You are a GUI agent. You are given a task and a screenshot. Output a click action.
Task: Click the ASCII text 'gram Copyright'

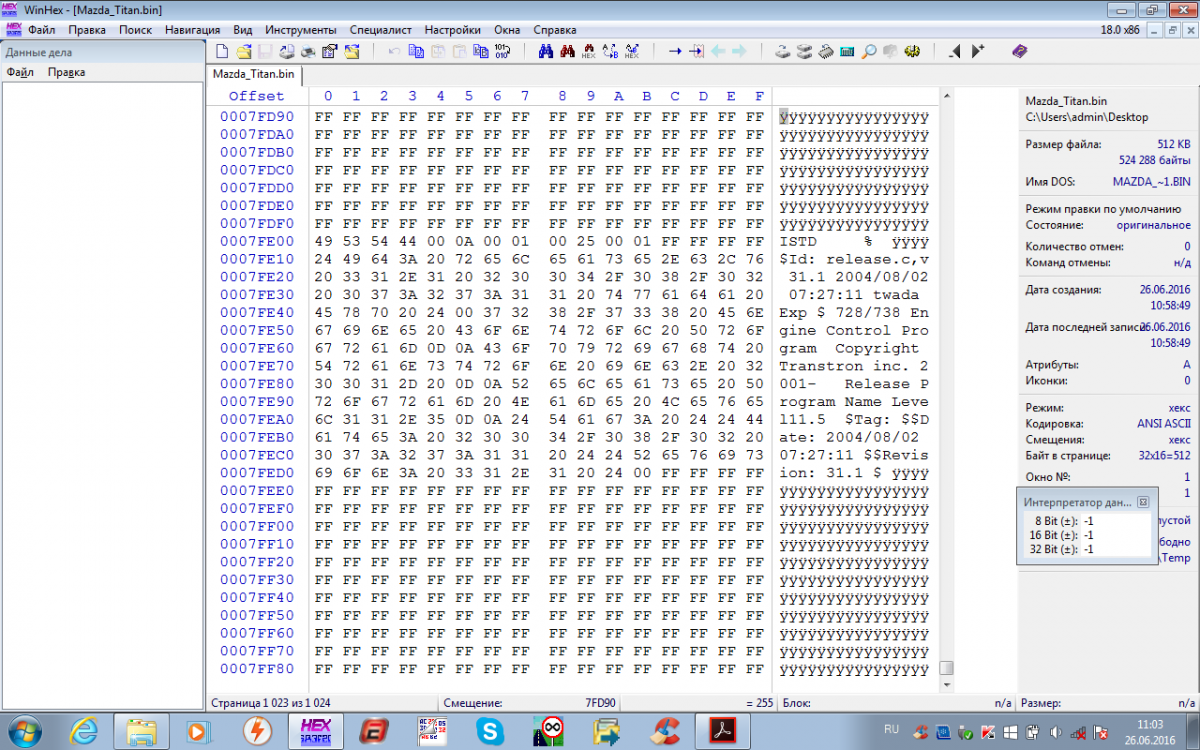(849, 348)
